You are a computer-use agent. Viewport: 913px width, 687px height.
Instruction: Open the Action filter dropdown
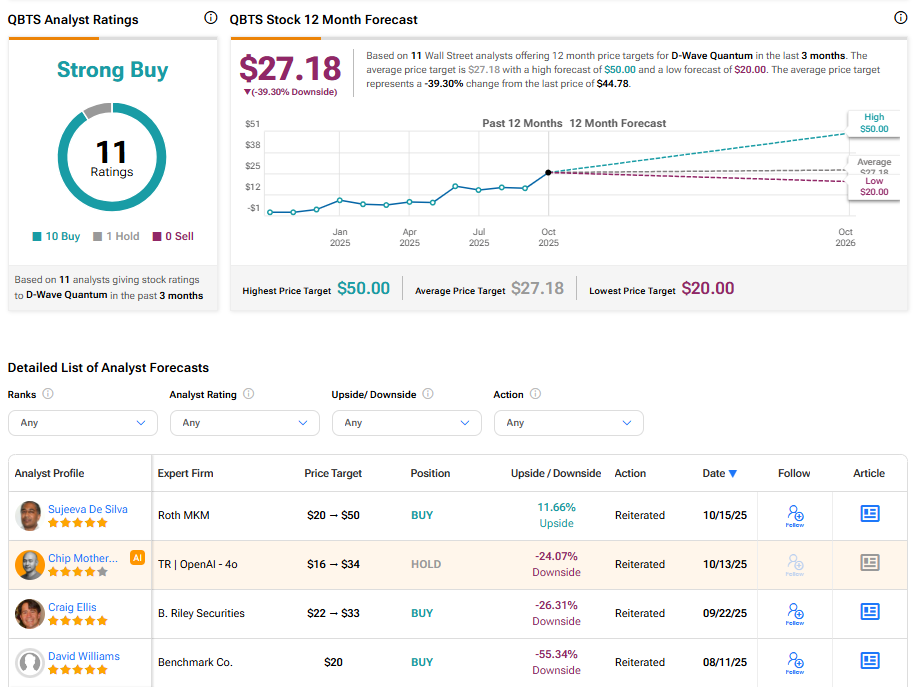click(569, 423)
